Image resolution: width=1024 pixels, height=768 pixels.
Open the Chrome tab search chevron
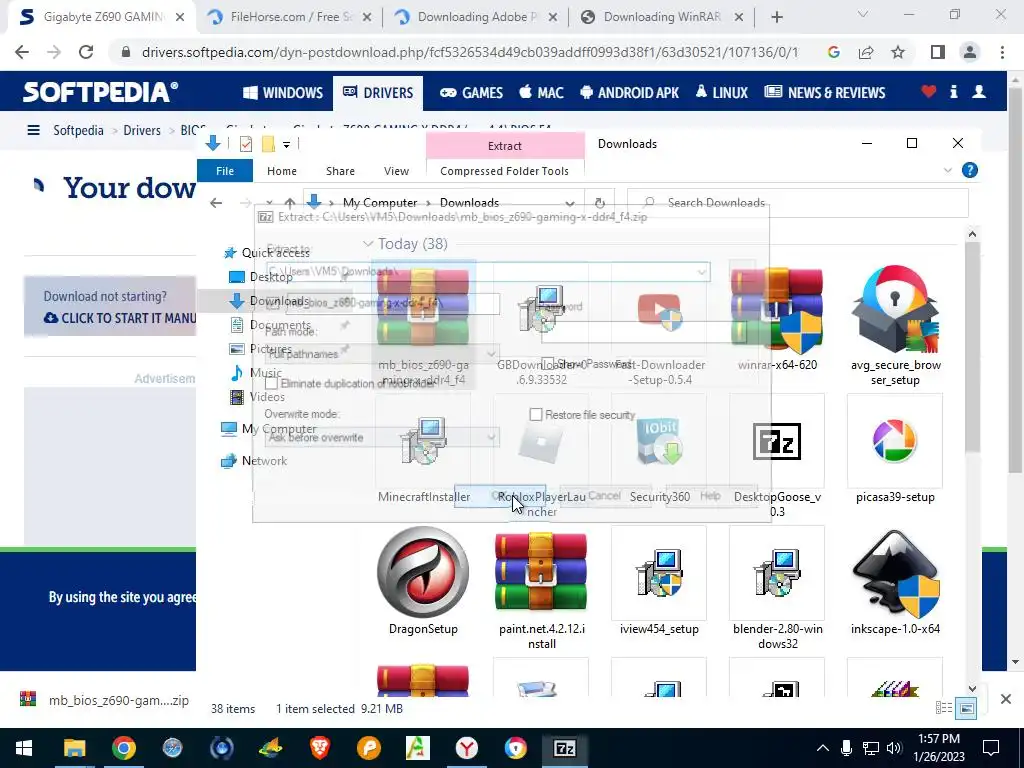[862, 14]
